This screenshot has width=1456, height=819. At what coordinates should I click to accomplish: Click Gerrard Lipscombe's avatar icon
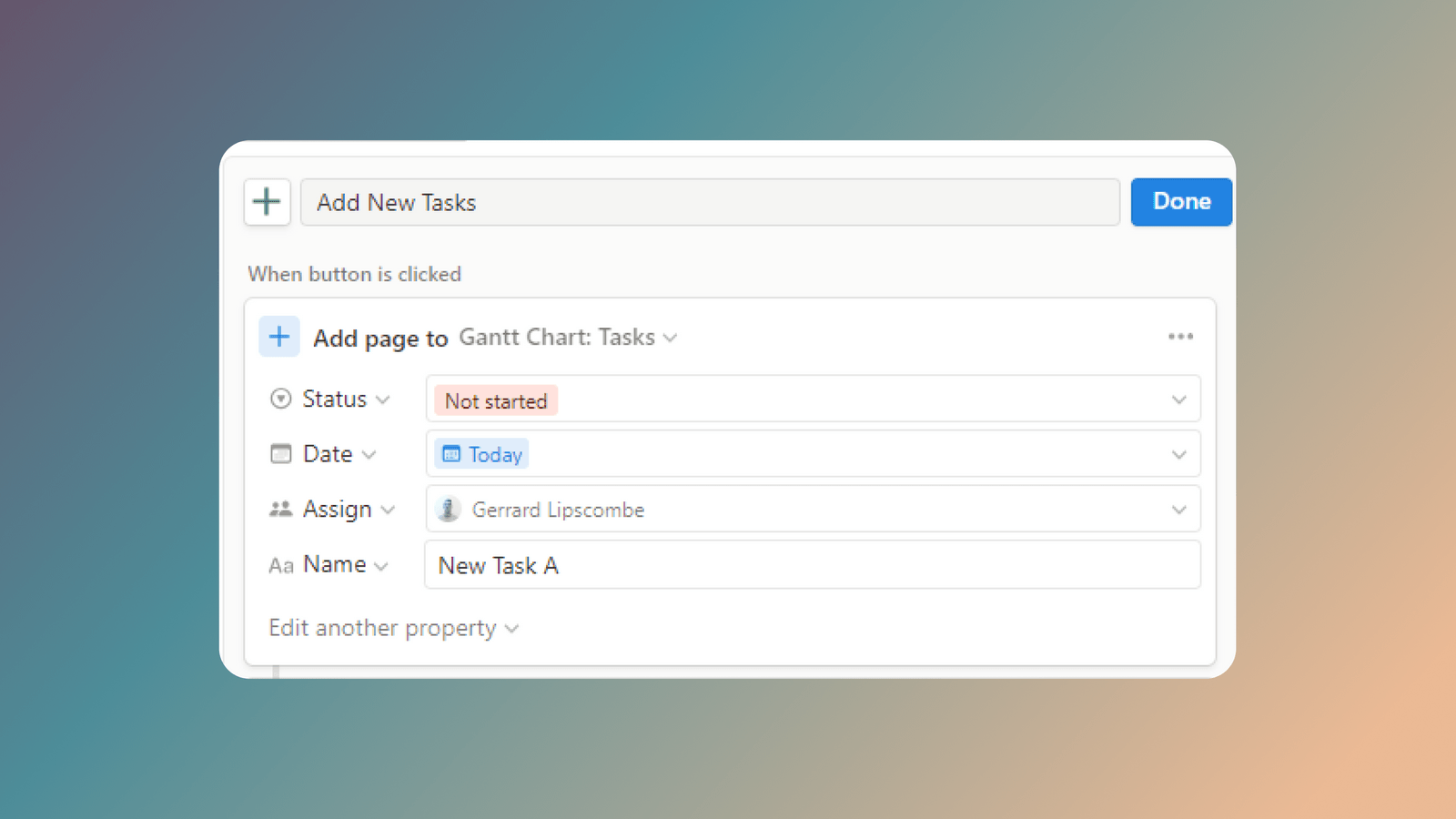(x=448, y=510)
